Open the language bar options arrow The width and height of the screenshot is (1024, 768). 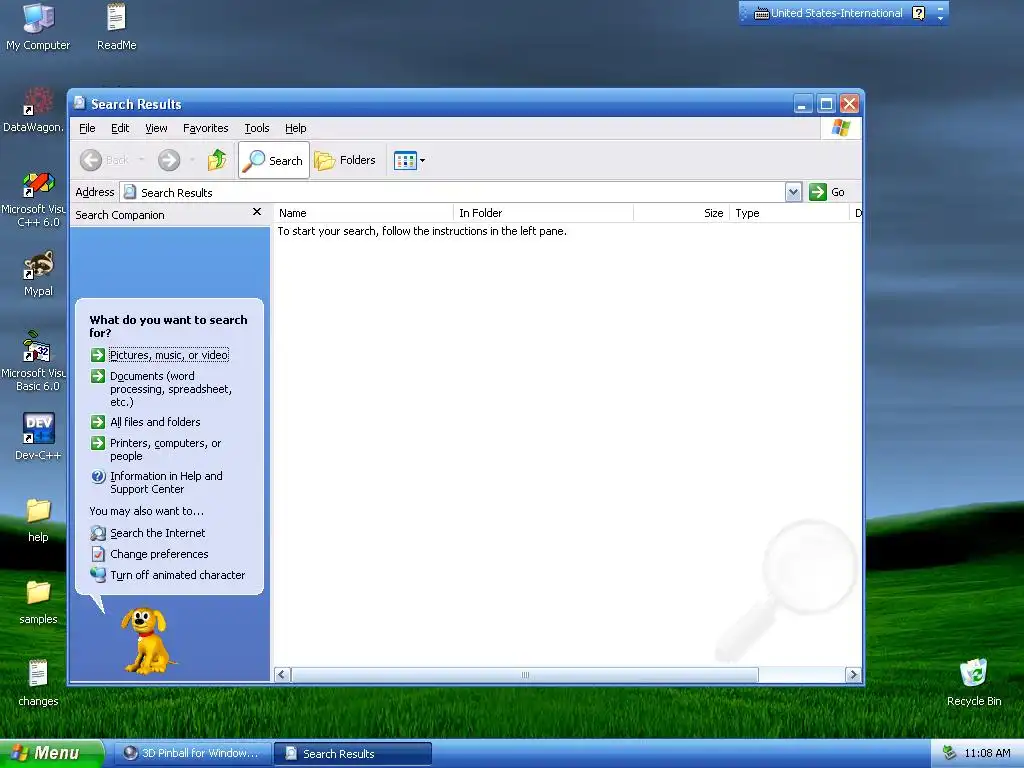(x=940, y=18)
